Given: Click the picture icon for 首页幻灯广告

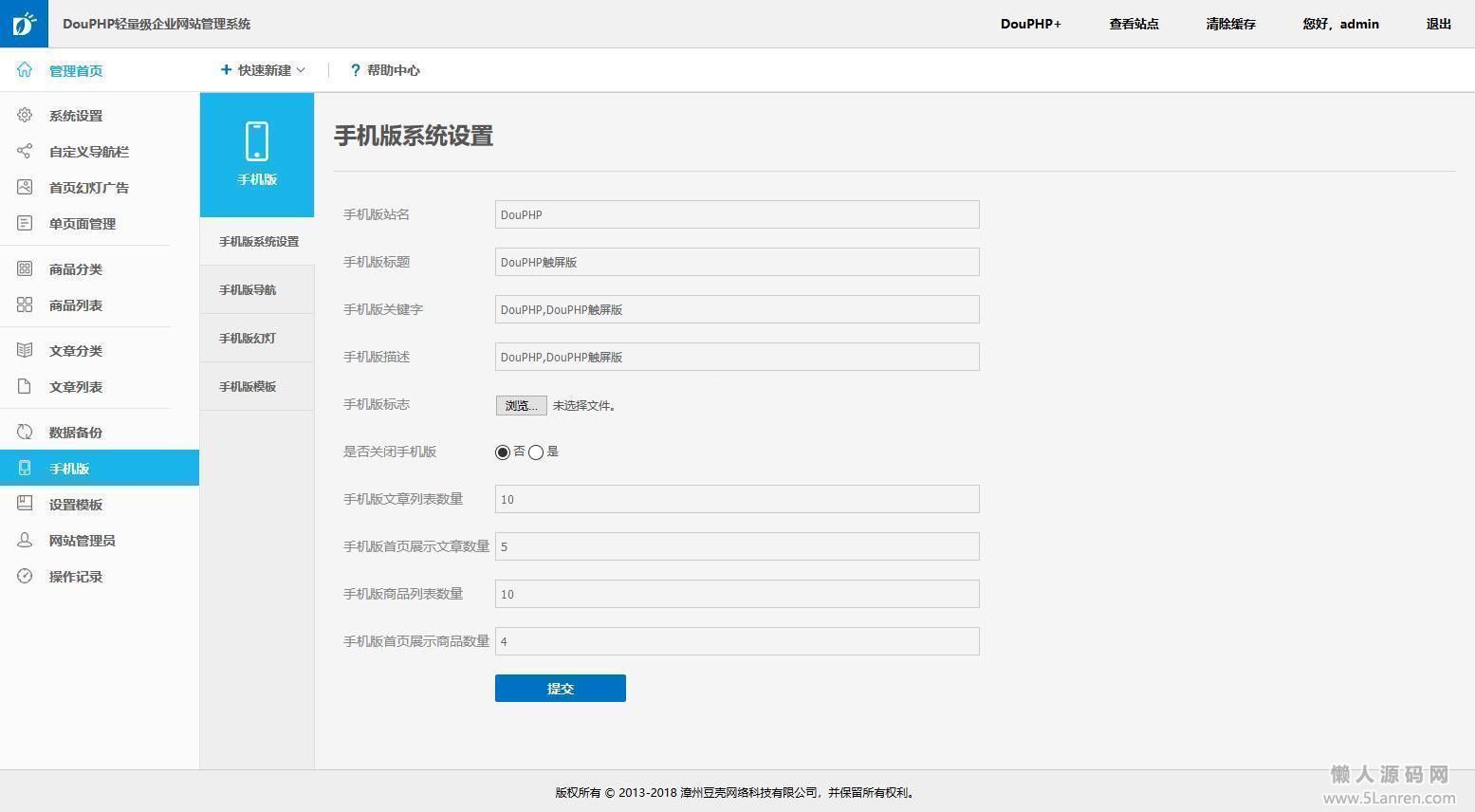Looking at the screenshot, I should pos(25,188).
